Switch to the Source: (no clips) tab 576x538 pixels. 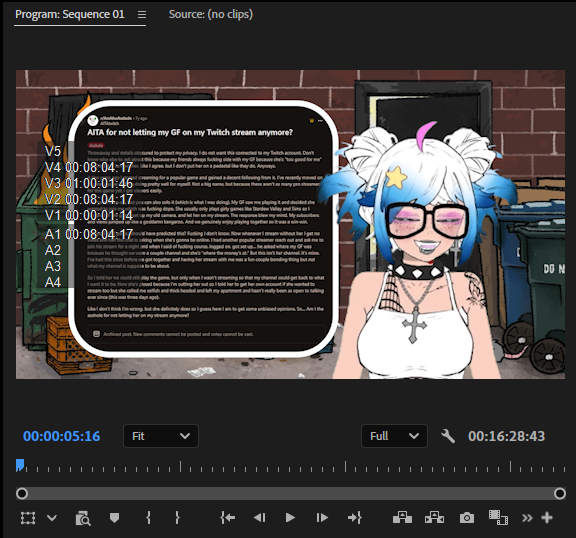point(210,14)
